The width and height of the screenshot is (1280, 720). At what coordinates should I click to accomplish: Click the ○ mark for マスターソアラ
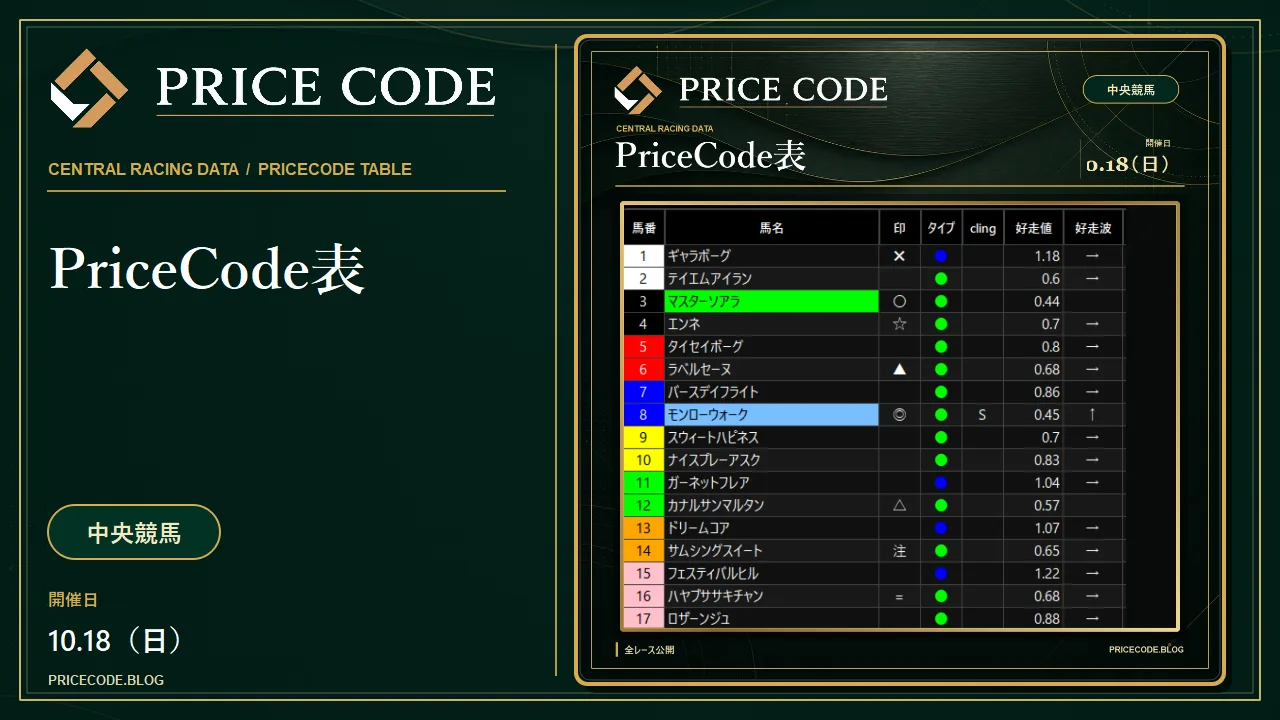[x=899, y=301]
